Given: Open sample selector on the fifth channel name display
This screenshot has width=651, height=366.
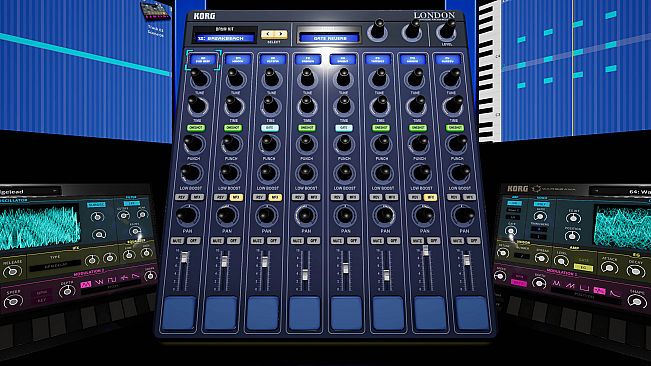Looking at the screenshot, I should [x=343, y=60].
